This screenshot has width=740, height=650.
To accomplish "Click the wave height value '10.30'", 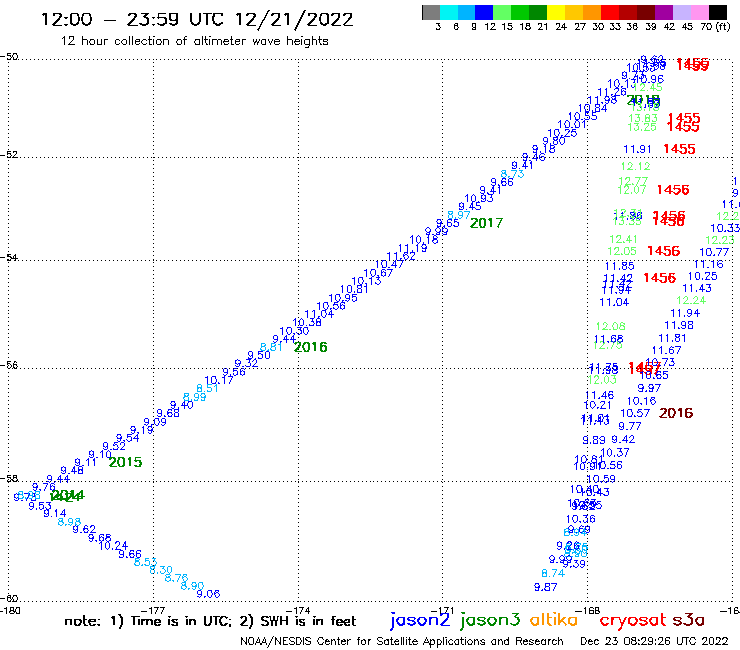I will pyautogui.click(x=294, y=331).
